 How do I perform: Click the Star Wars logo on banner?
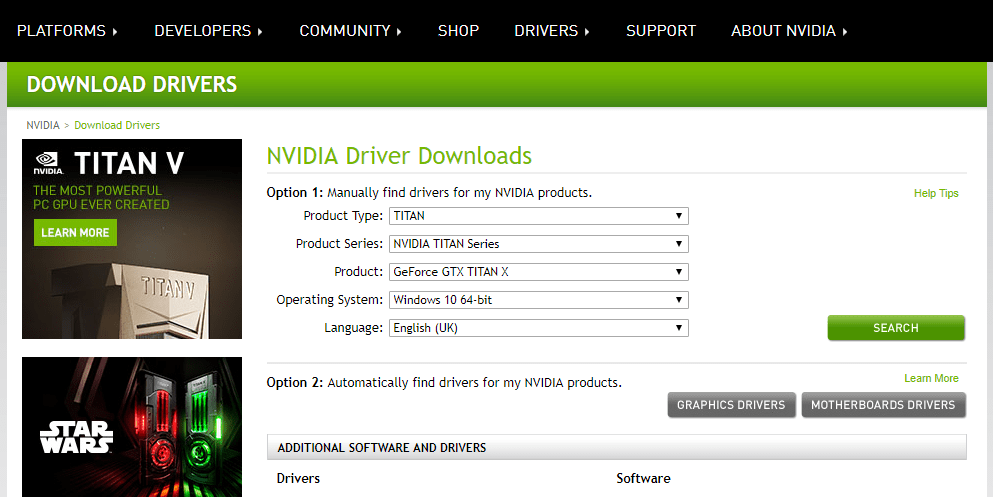pyautogui.click(x=76, y=437)
